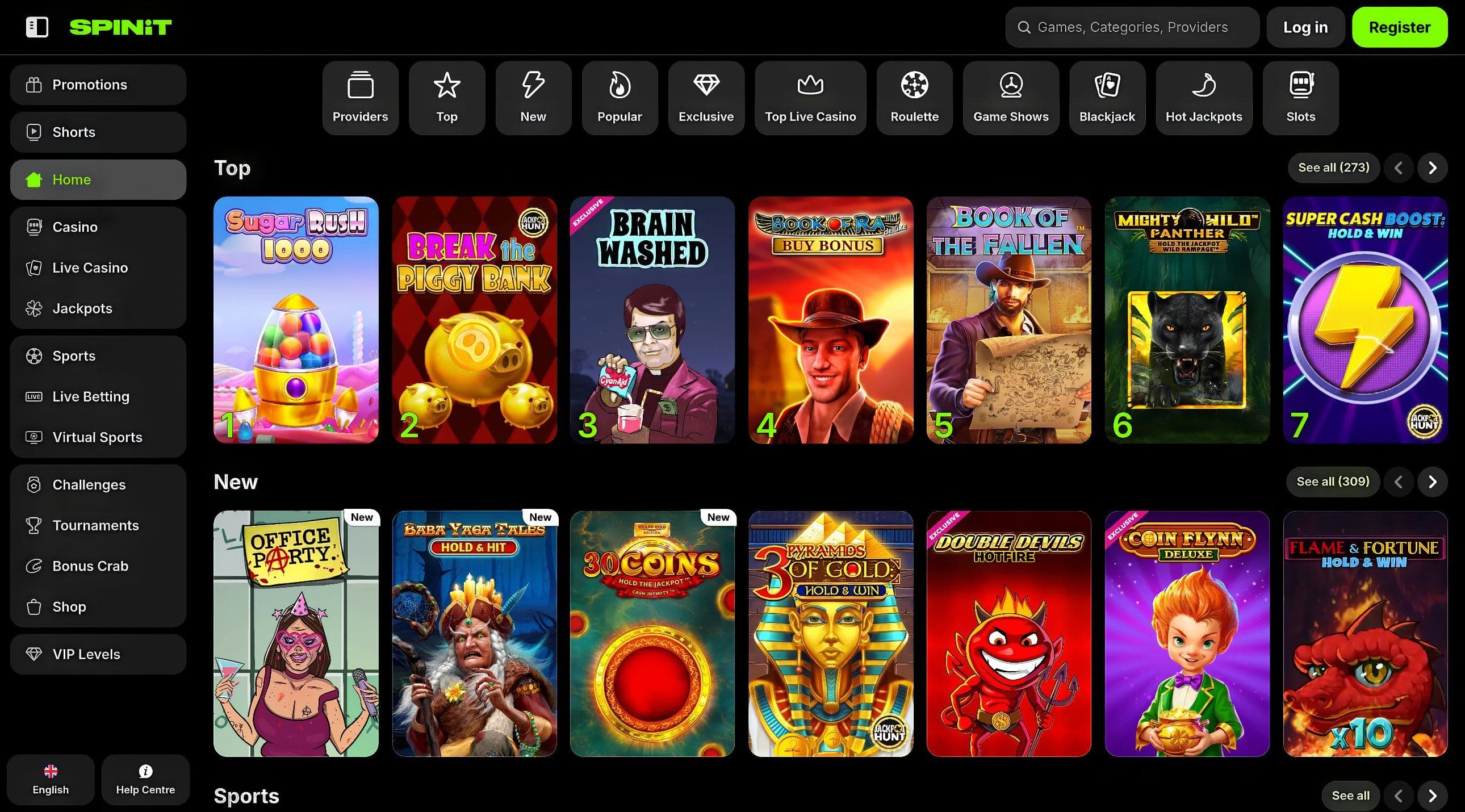1465x812 pixels.
Task: Focus the Games, Categories, Providers search field
Action: click(x=1132, y=27)
